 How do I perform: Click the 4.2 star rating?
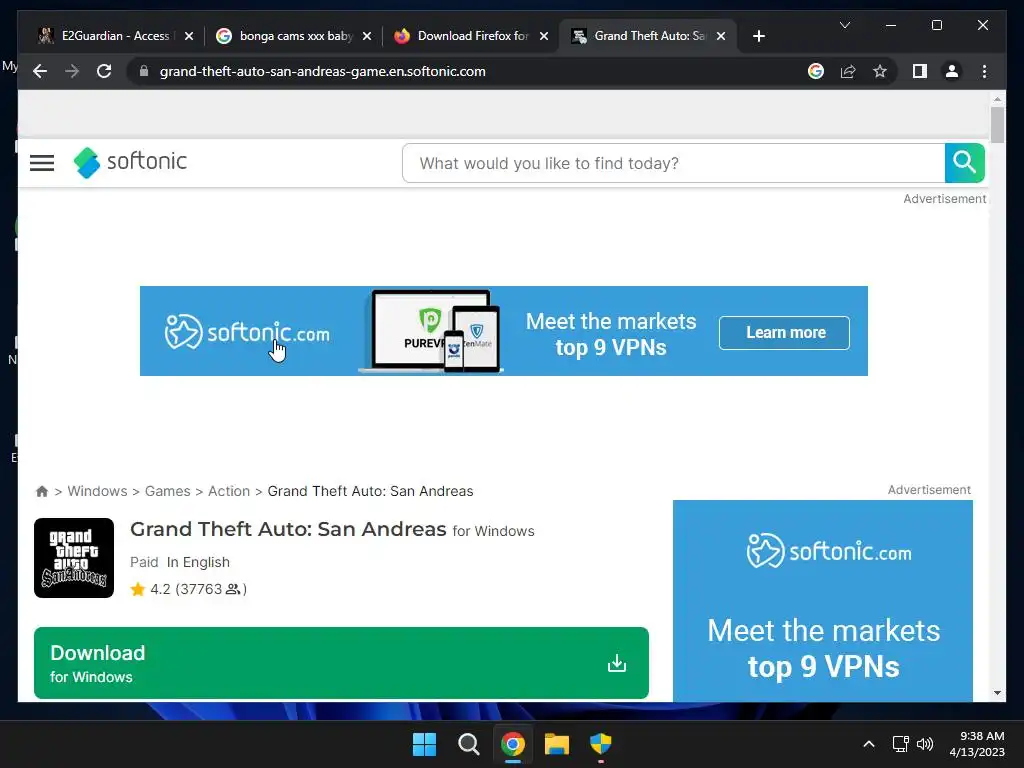(189, 589)
